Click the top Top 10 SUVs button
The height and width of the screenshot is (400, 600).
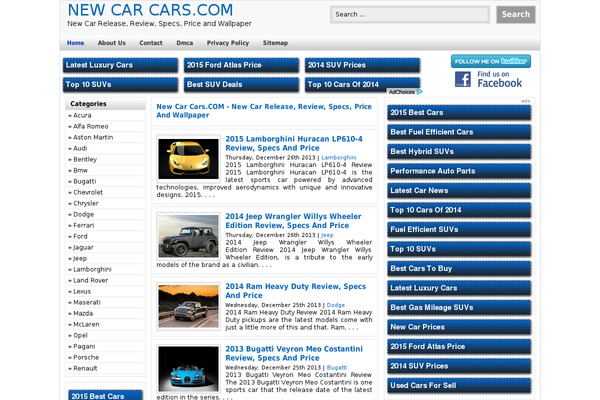120,85
